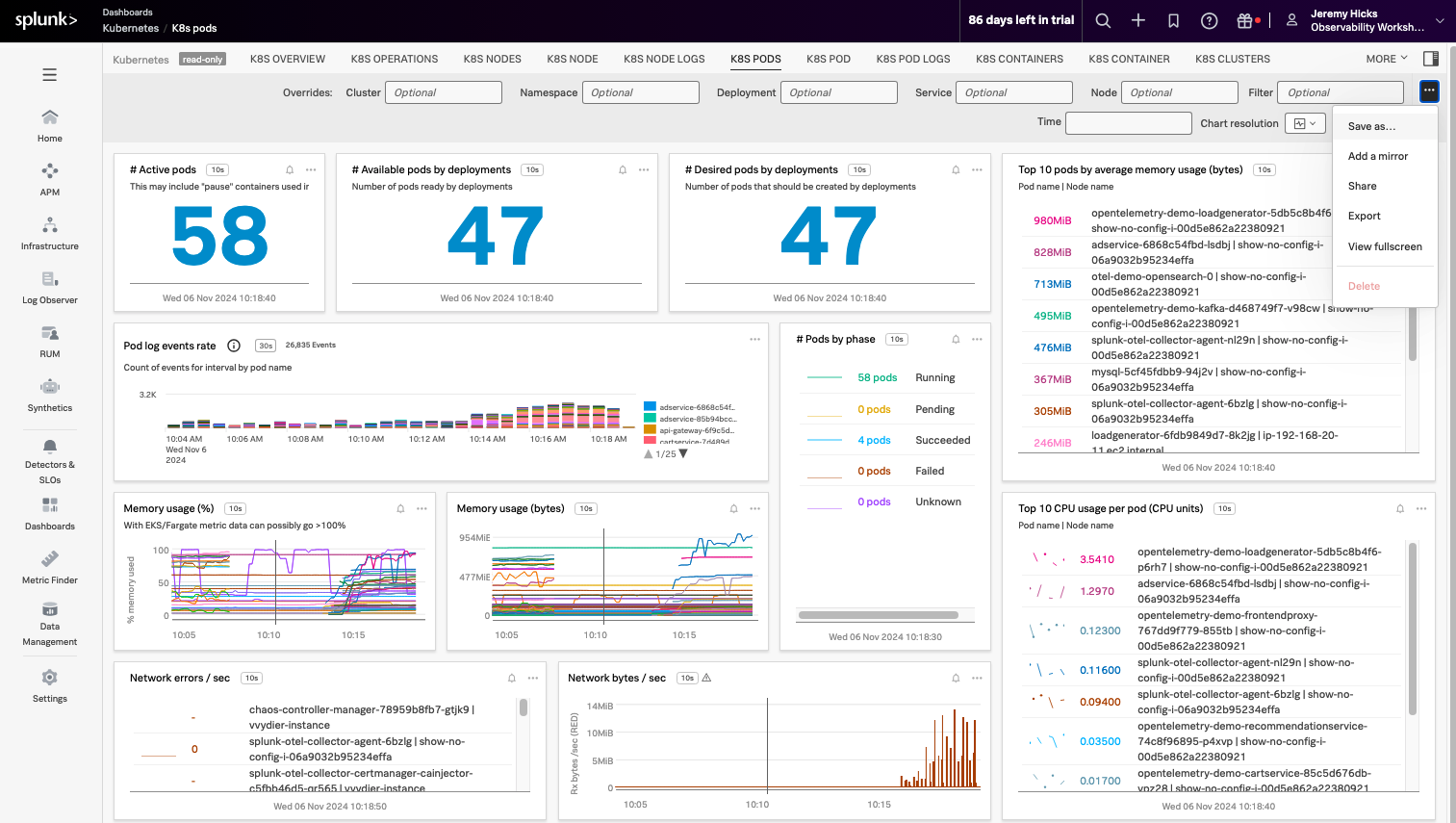Click the plus create icon in header
The image size is (1456, 823).
click(x=1138, y=20)
